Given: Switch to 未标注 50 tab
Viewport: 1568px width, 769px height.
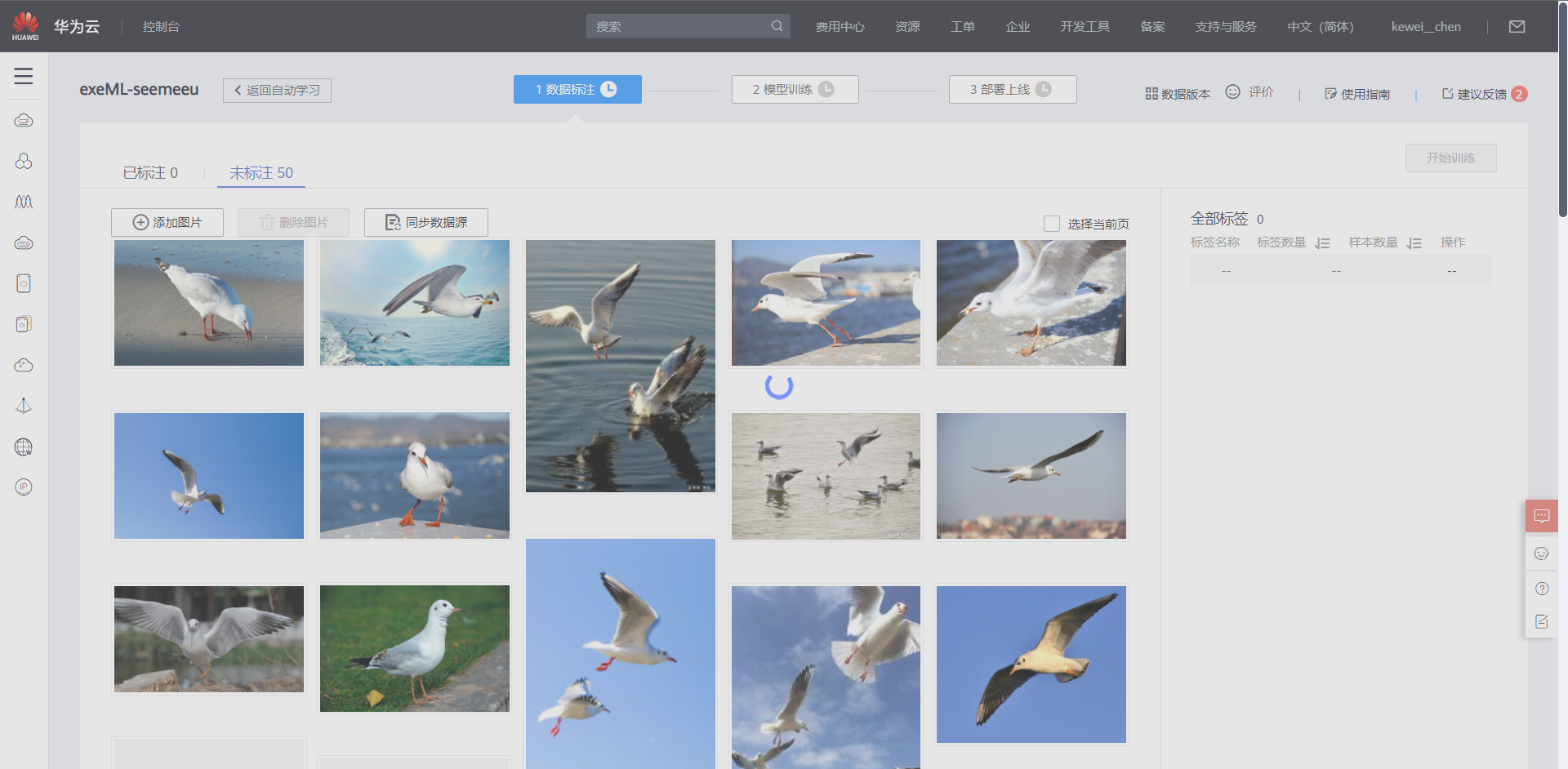Looking at the screenshot, I should coord(261,173).
